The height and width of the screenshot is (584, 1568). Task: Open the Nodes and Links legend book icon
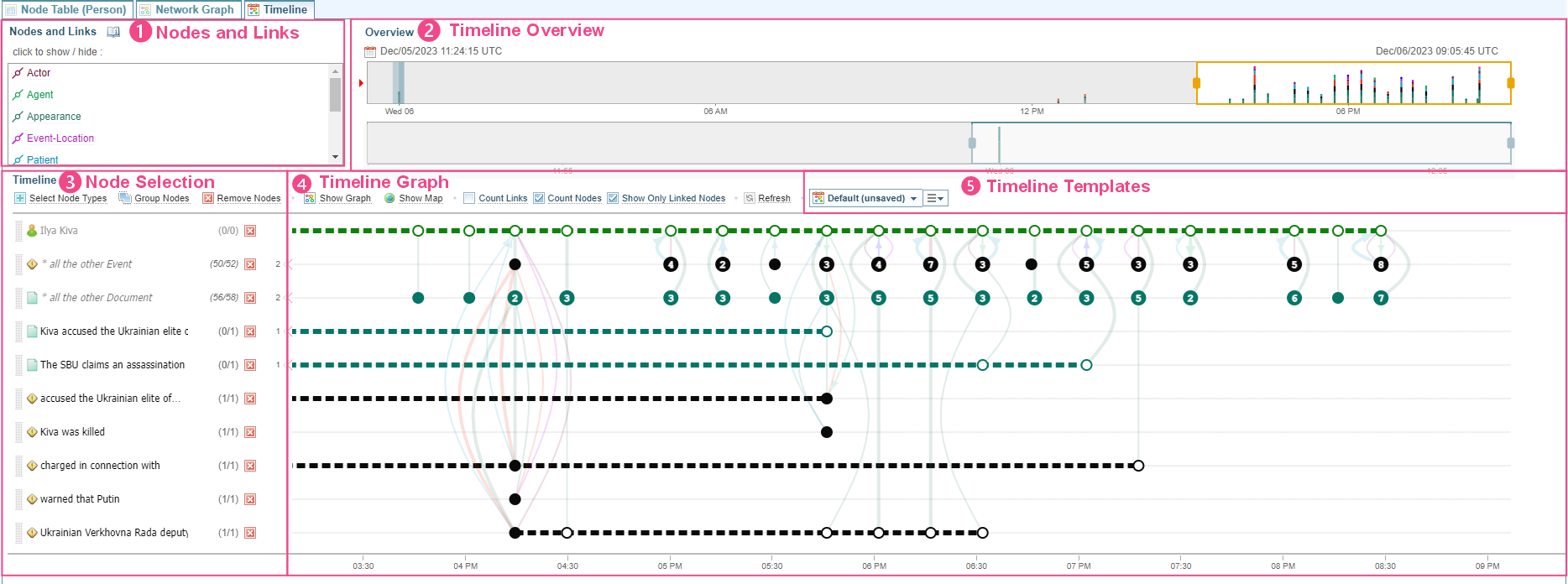(x=113, y=32)
